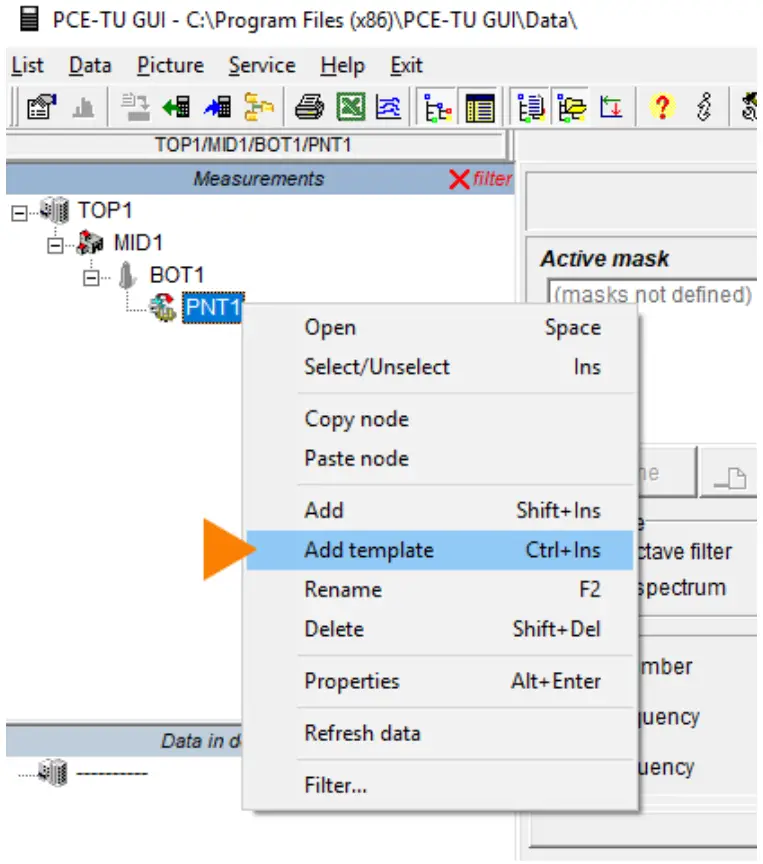
Task: Click the Measurements panel header
Action: point(259,179)
